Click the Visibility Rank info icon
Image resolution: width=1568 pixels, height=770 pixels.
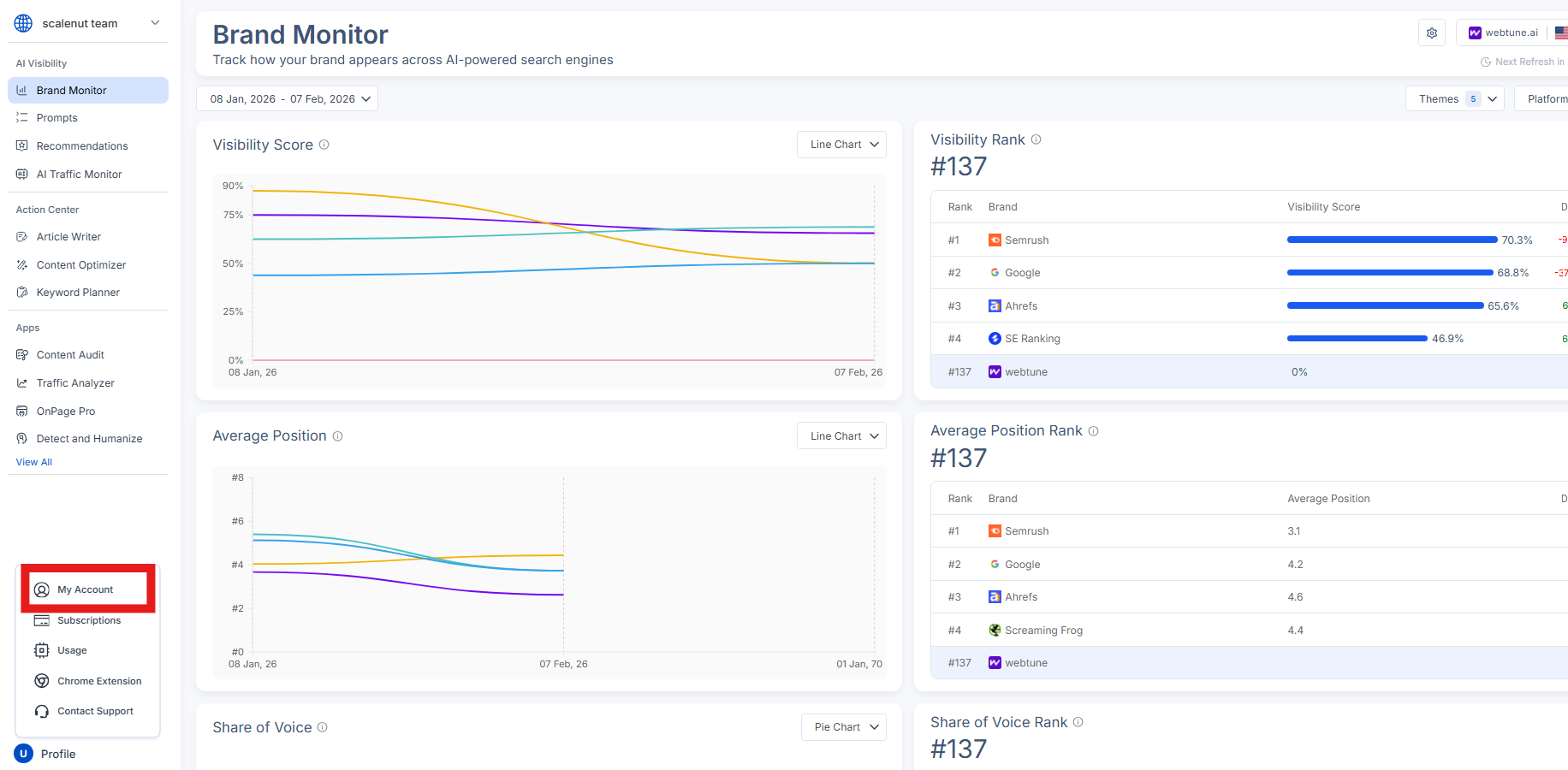tap(1036, 139)
